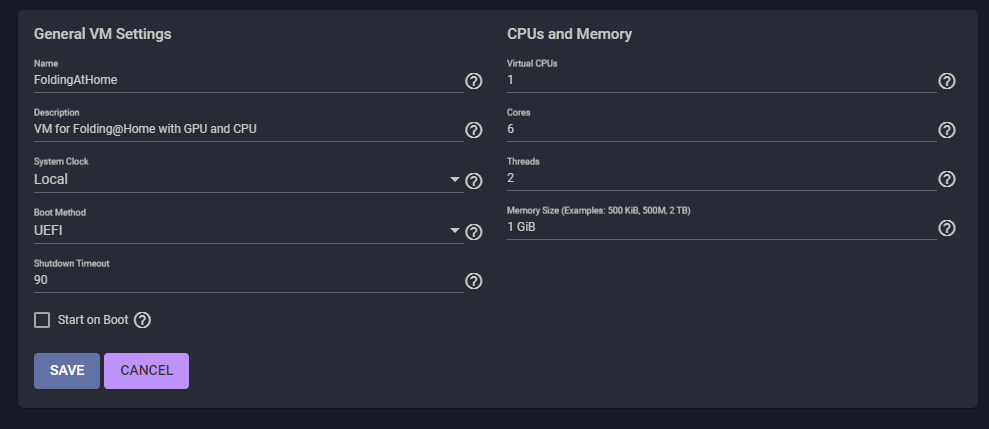Focus the Description text field

point(245,129)
